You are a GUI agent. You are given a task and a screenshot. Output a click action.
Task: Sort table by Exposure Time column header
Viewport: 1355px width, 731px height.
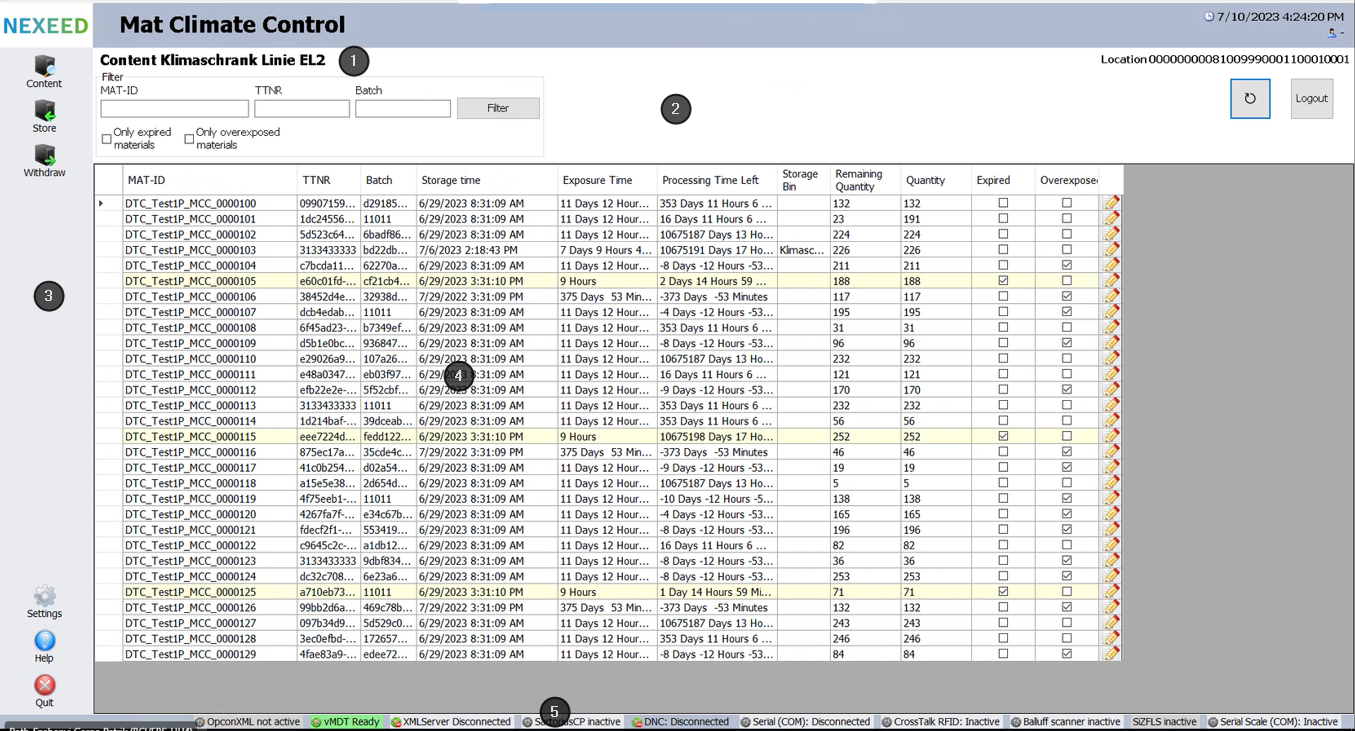tap(607, 180)
